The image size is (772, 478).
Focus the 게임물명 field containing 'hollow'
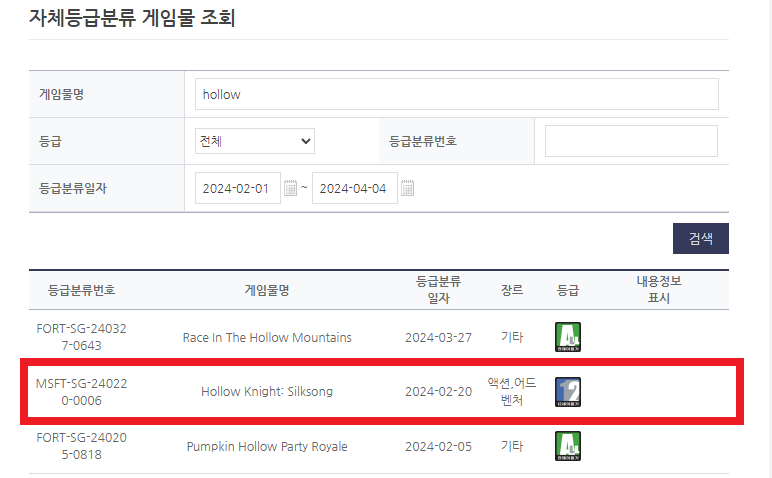456,94
